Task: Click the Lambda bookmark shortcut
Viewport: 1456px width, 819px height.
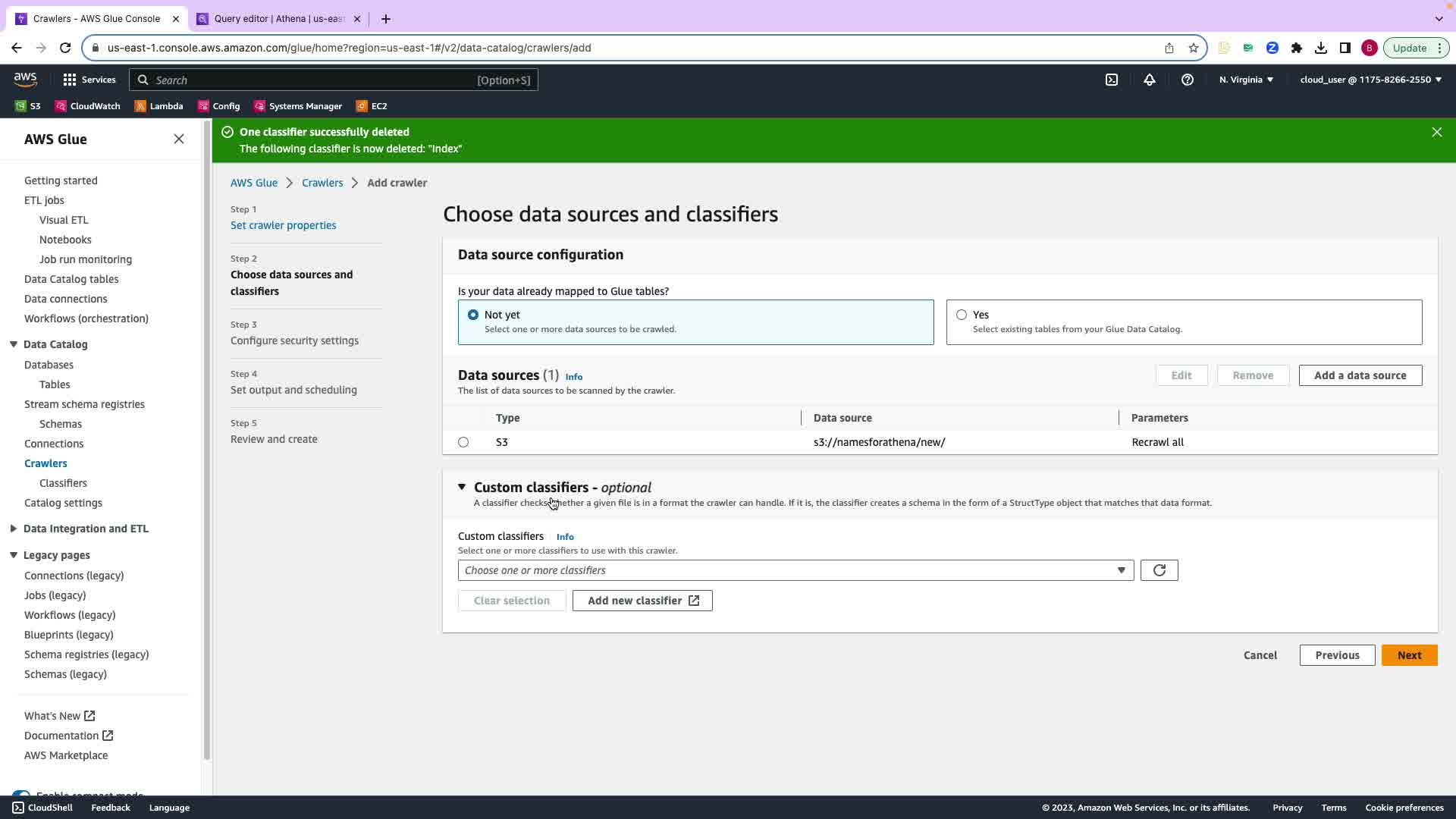Action: pos(158,106)
